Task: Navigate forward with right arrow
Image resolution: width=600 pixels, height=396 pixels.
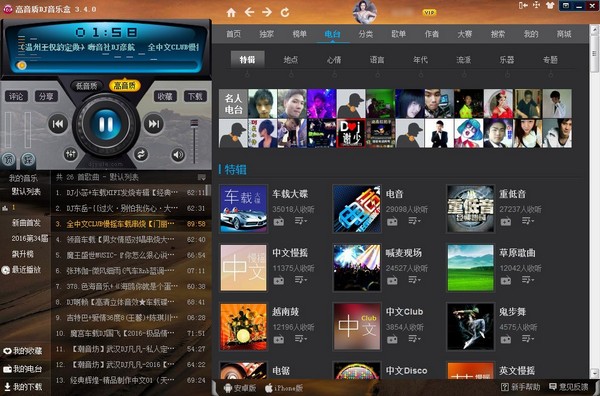Action: click(267, 12)
